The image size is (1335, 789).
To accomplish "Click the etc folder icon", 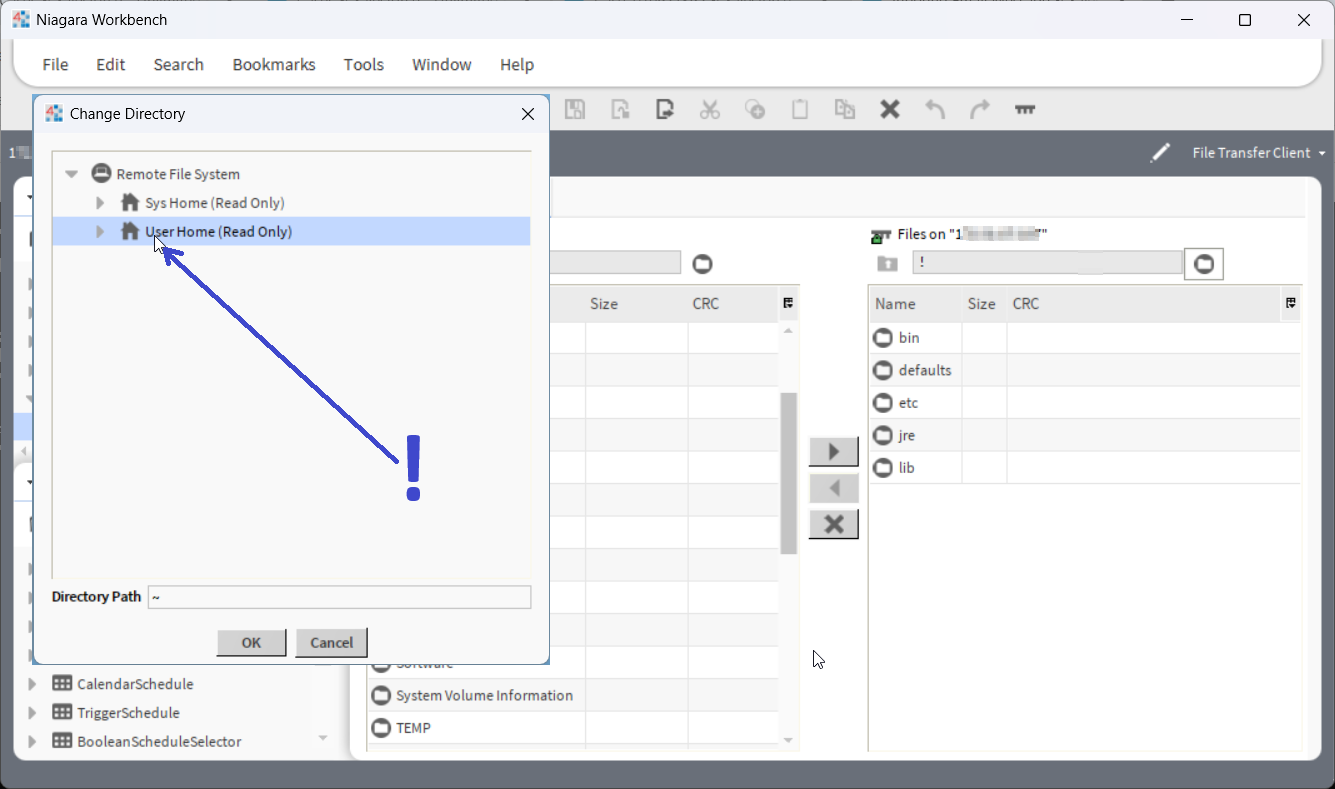I will (882, 403).
